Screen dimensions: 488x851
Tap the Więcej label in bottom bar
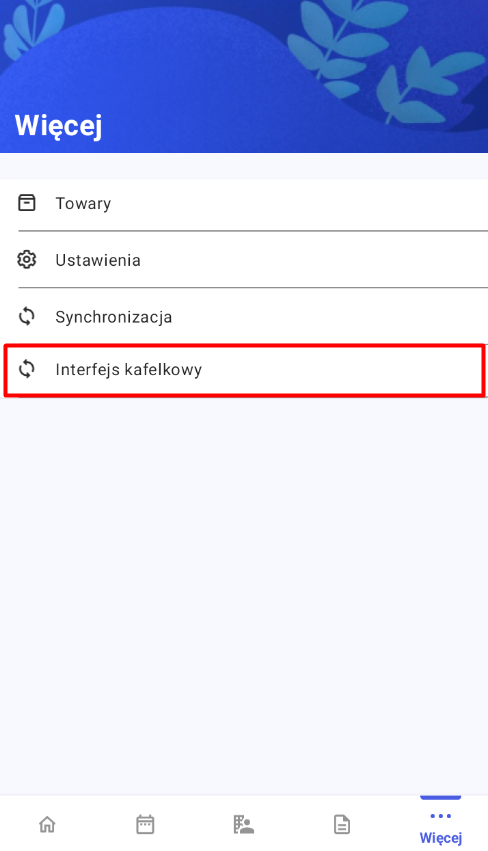(441, 837)
